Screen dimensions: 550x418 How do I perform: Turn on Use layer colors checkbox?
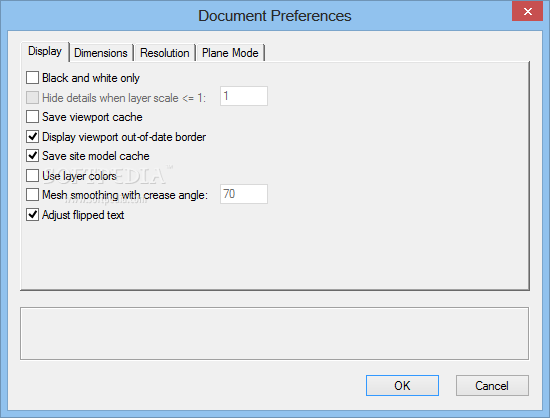[x=32, y=175]
